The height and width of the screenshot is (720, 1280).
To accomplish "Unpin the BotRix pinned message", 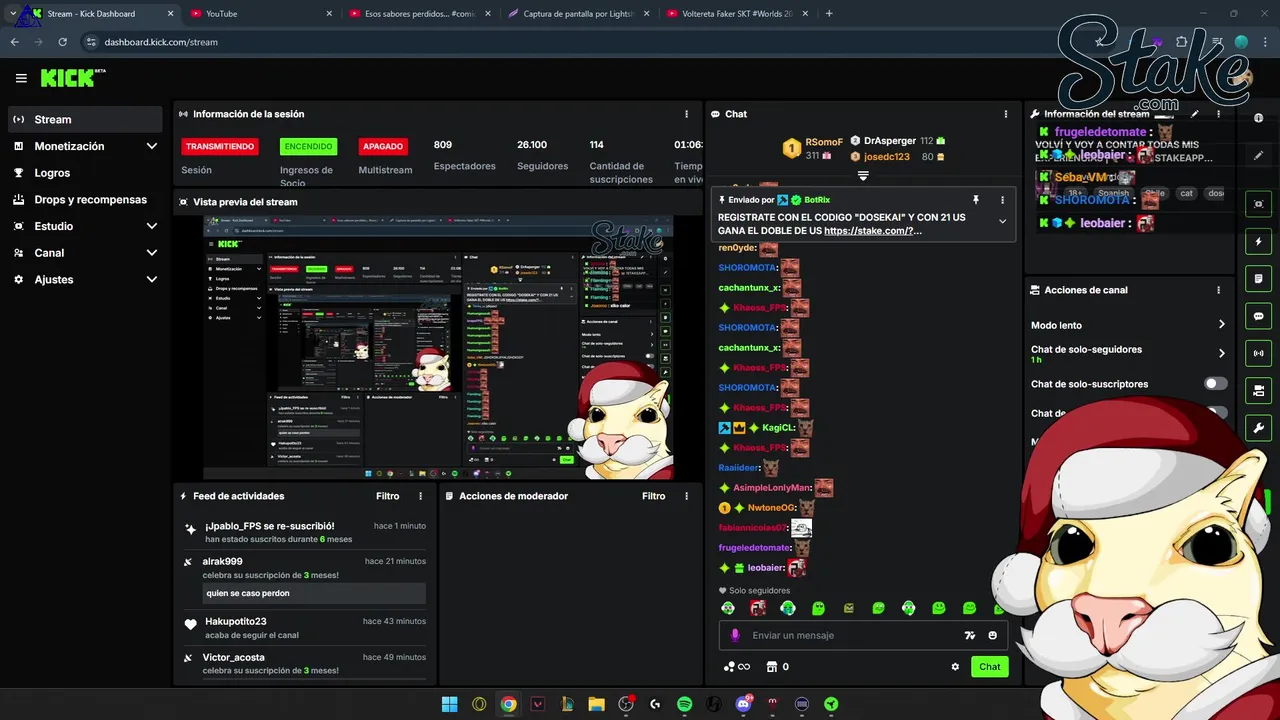I will 976,200.
